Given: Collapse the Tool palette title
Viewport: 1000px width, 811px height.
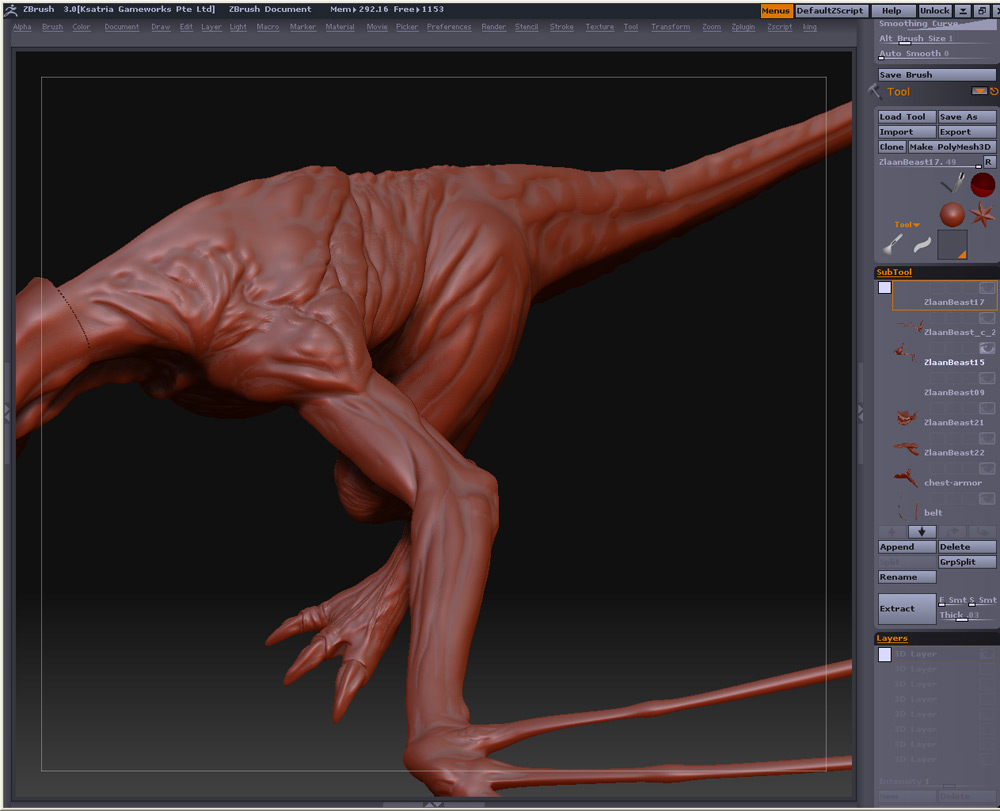Looking at the screenshot, I should (x=898, y=92).
